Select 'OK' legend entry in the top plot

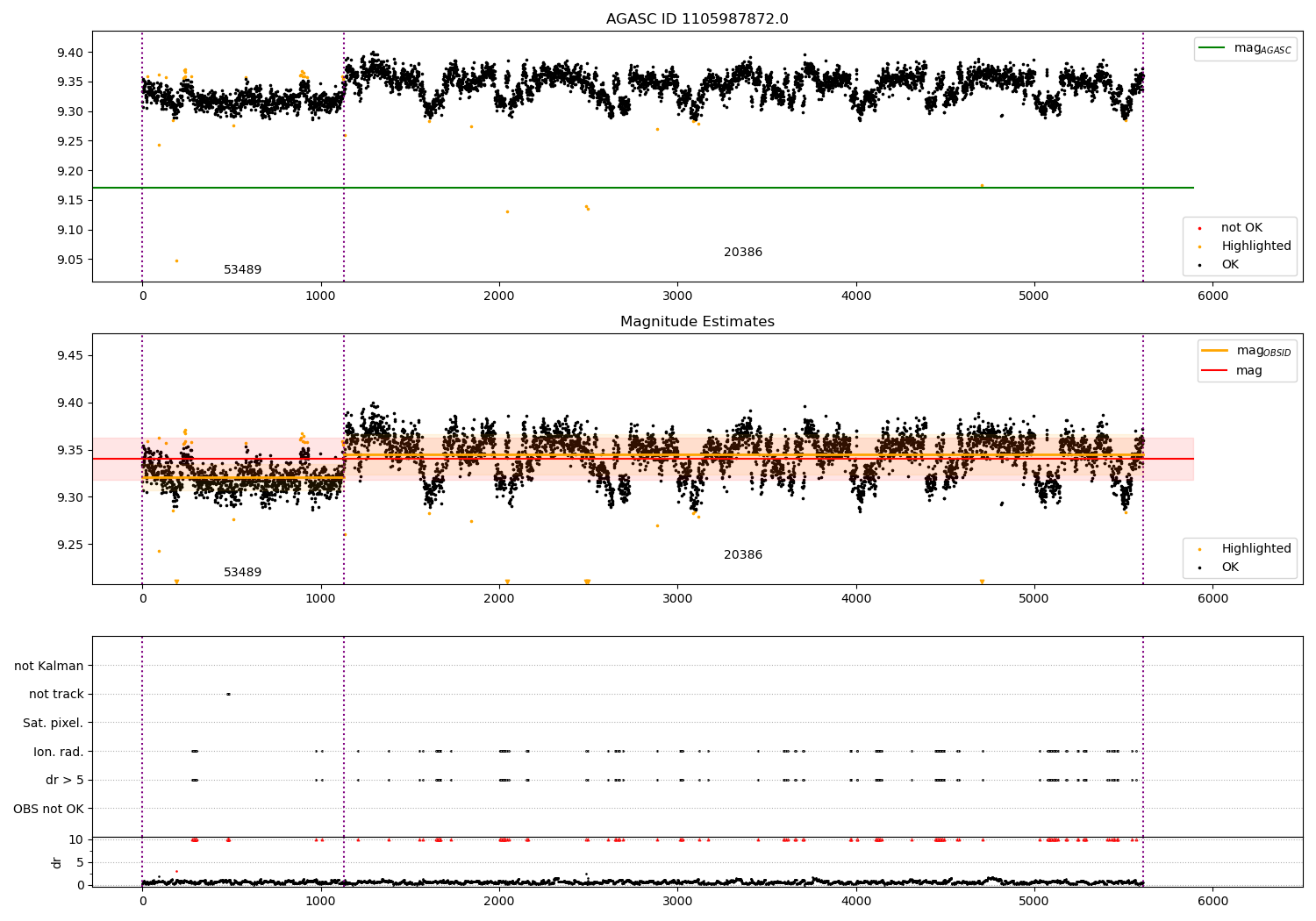coord(1230,265)
